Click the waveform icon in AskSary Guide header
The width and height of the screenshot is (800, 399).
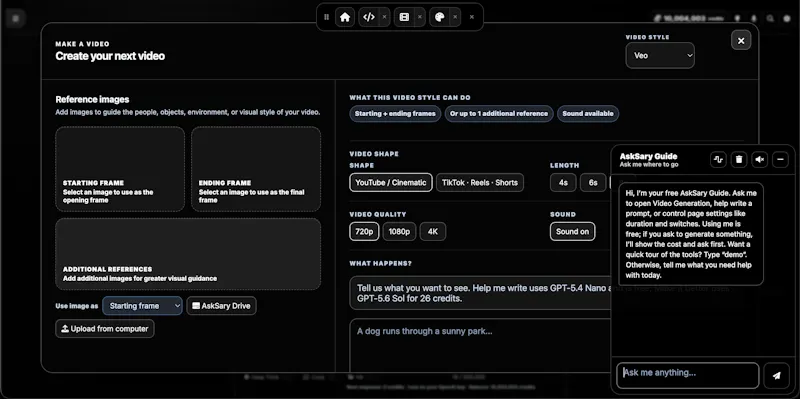click(x=718, y=160)
